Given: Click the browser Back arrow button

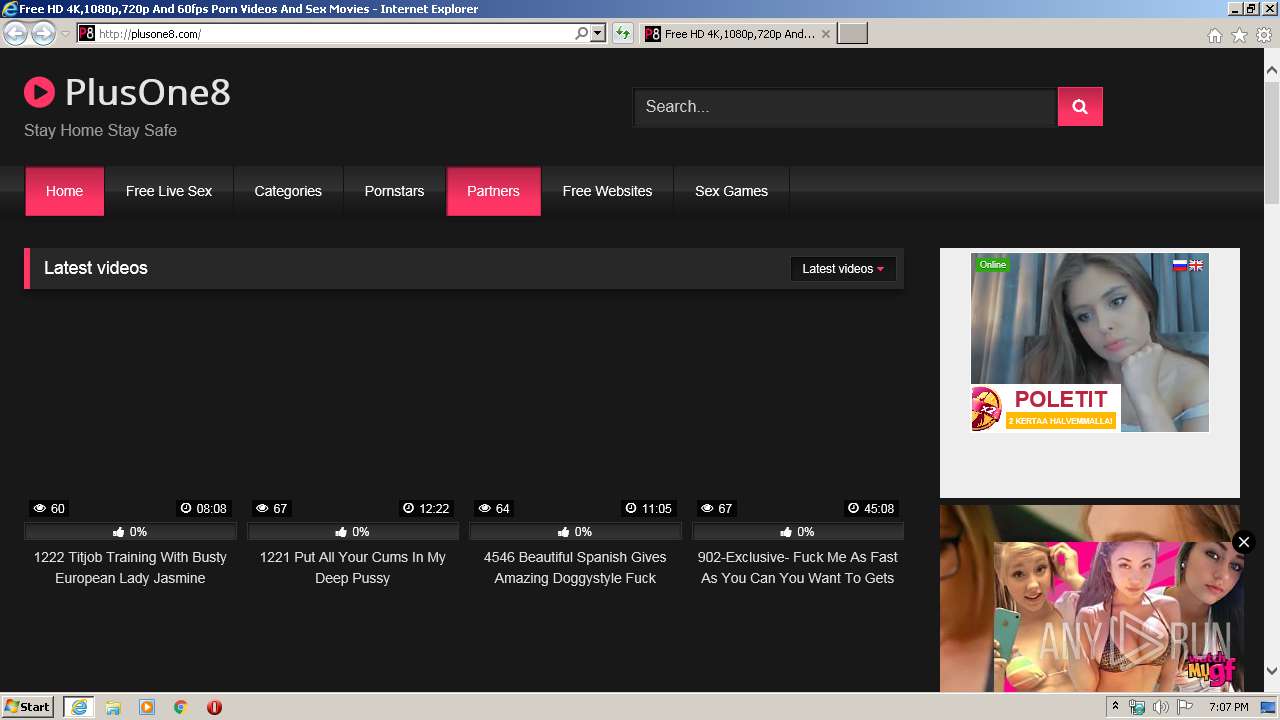Looking at the screenshot, I should (15, 34).
